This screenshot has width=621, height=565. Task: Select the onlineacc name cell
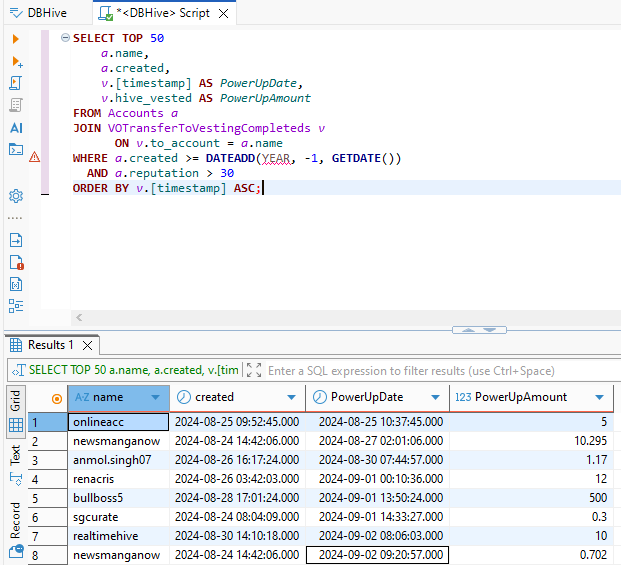point(118,422)
